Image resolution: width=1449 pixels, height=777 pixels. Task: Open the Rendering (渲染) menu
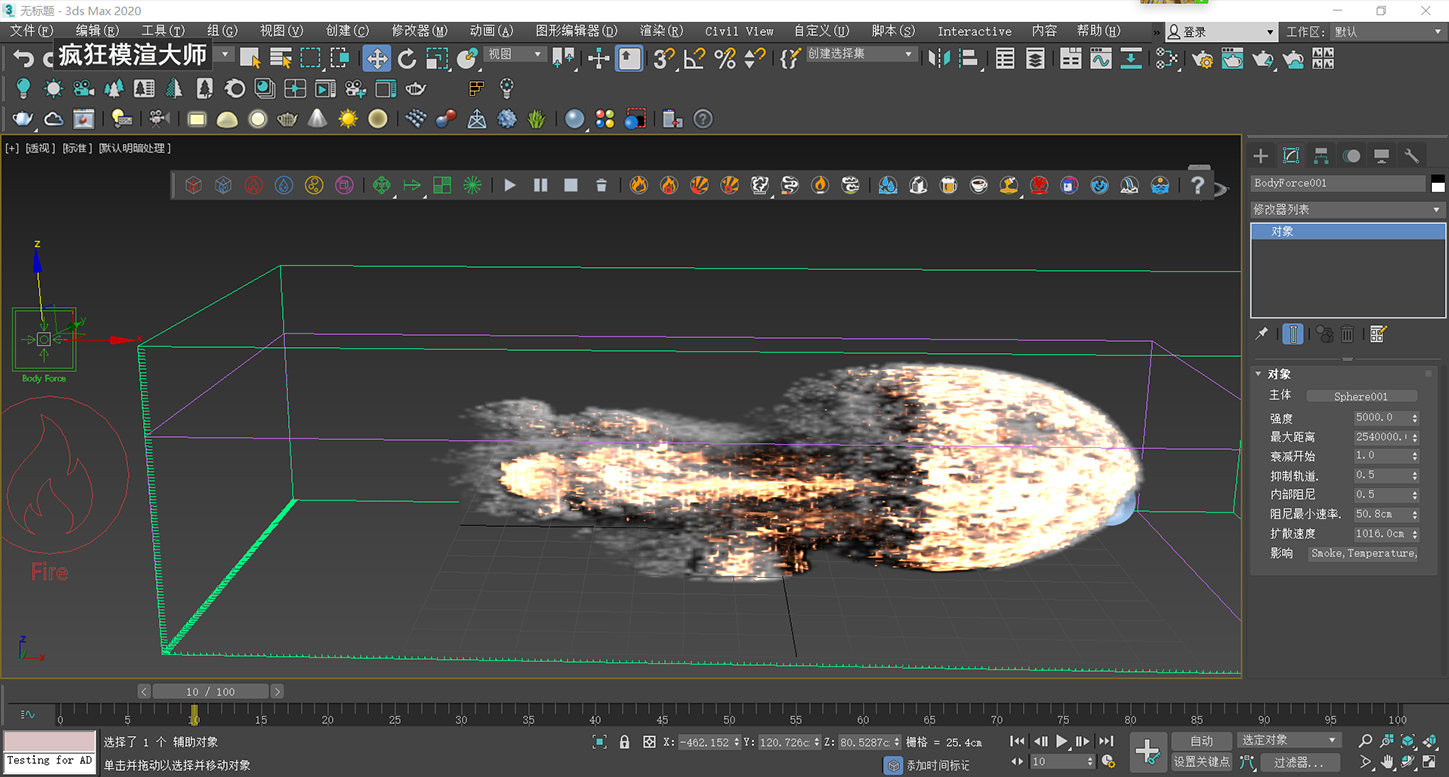(661, 31)
